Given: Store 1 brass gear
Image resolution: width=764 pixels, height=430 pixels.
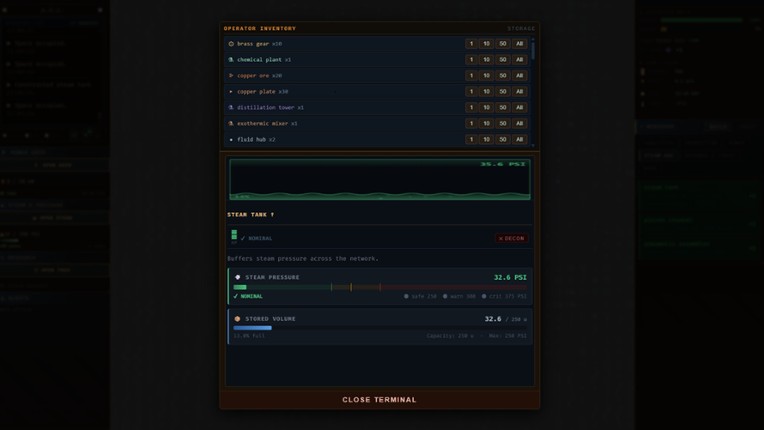Looking at the screenshot, I should pos(471,44).
